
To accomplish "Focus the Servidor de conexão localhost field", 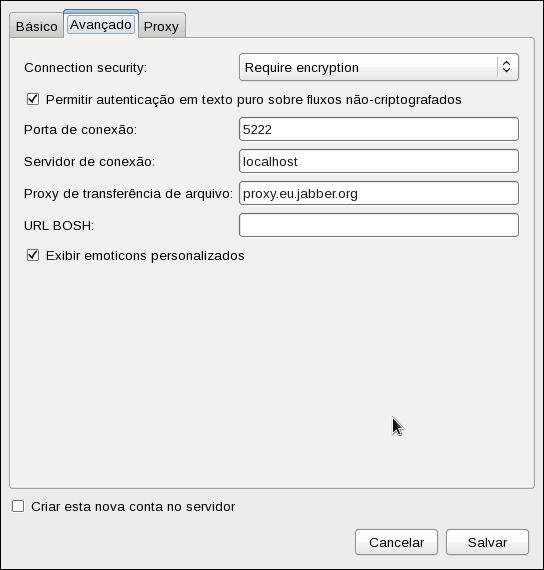I will tap(379, 161).
